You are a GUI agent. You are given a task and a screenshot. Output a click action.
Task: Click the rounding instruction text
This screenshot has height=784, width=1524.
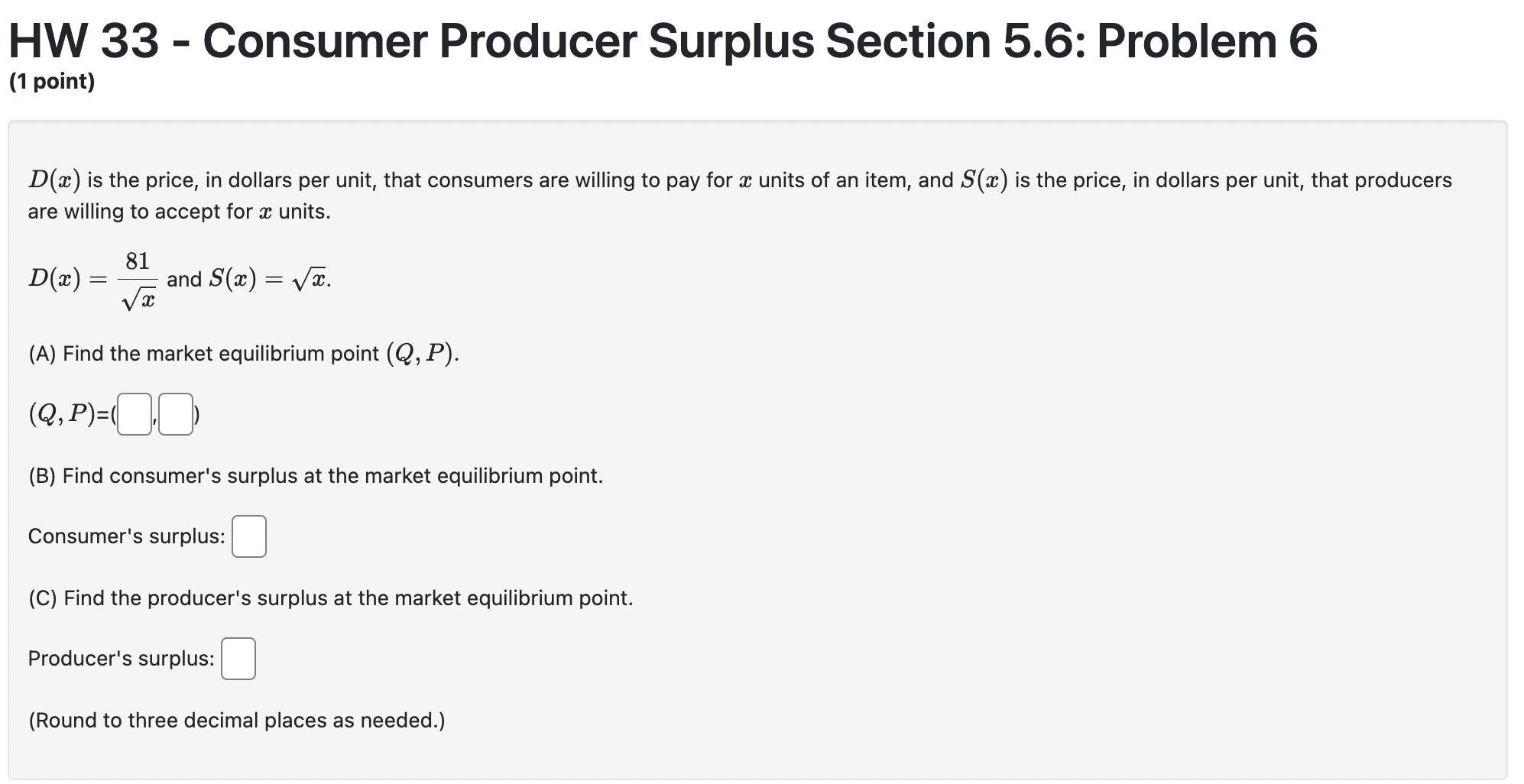click(235, 719)
